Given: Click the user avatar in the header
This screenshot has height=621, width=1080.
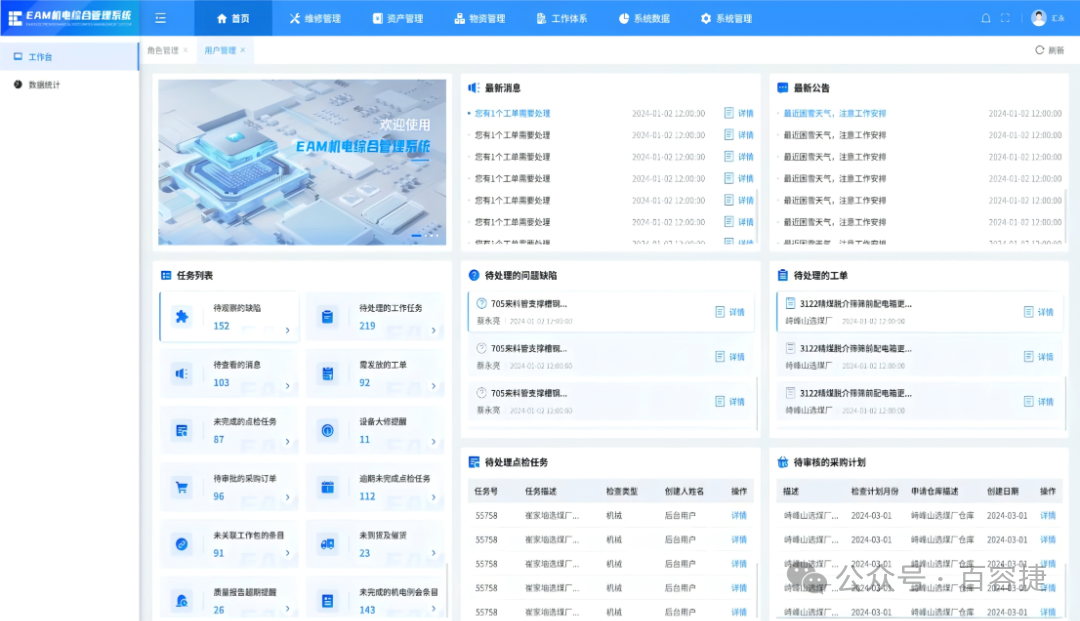Looking at the screenshot, I should (x=1039, y=18).
